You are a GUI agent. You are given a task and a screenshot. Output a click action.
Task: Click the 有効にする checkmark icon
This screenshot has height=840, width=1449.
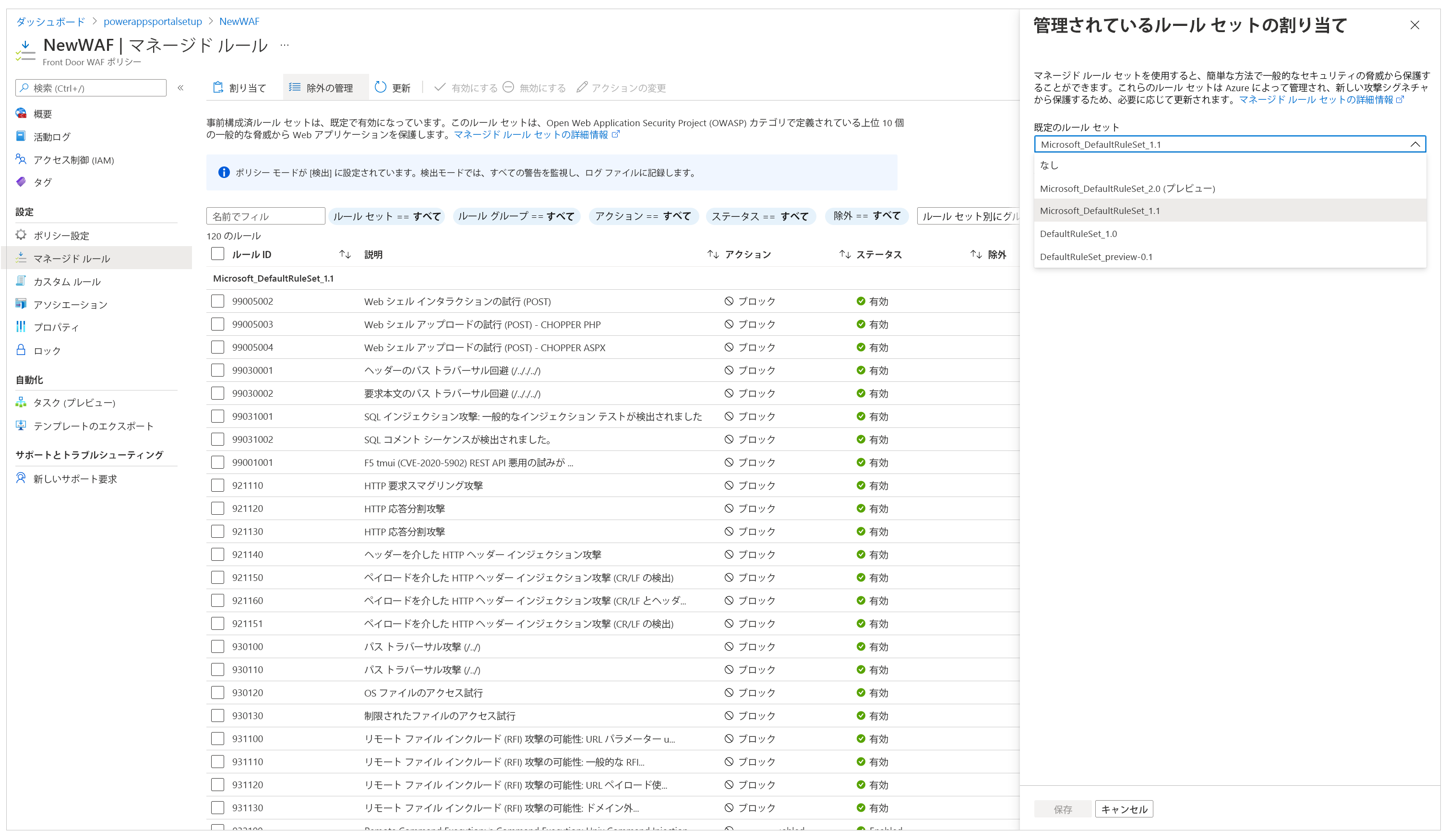(440, 87)
